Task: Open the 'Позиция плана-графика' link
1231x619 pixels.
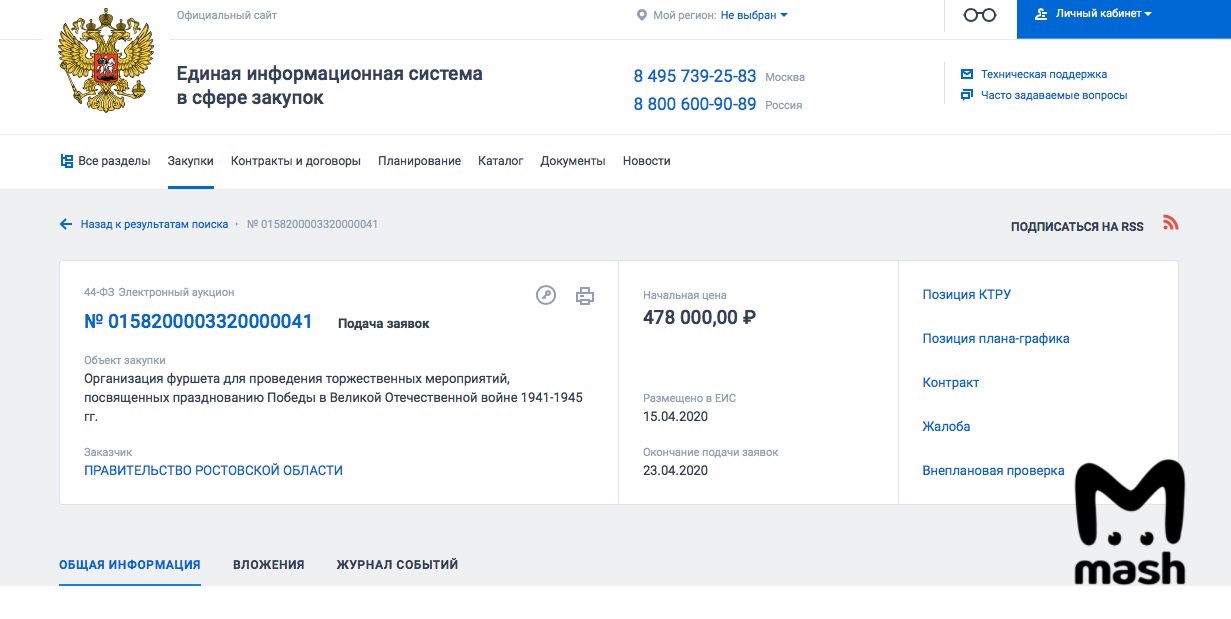Action: [996, 339]
